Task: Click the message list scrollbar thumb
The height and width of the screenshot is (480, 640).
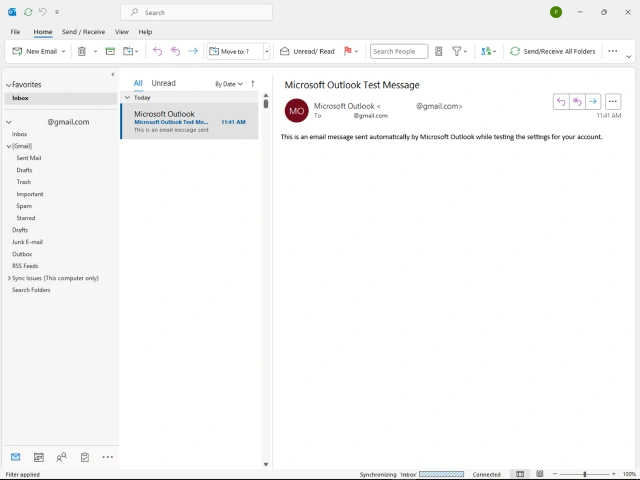Action: (266, 104)
